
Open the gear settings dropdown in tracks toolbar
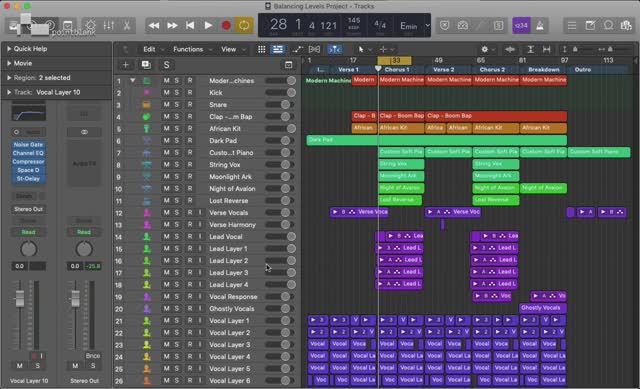(x=487, y=49)
